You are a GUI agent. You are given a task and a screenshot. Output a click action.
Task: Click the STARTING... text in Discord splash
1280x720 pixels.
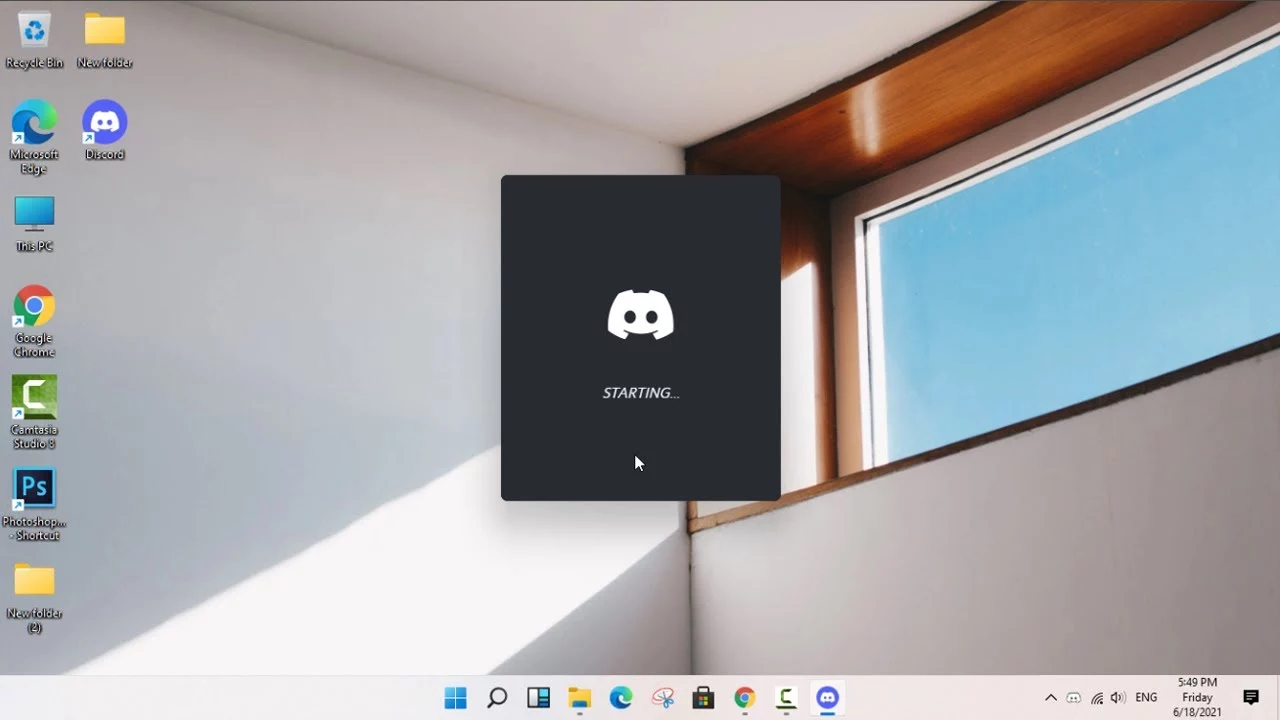(641, 393)
